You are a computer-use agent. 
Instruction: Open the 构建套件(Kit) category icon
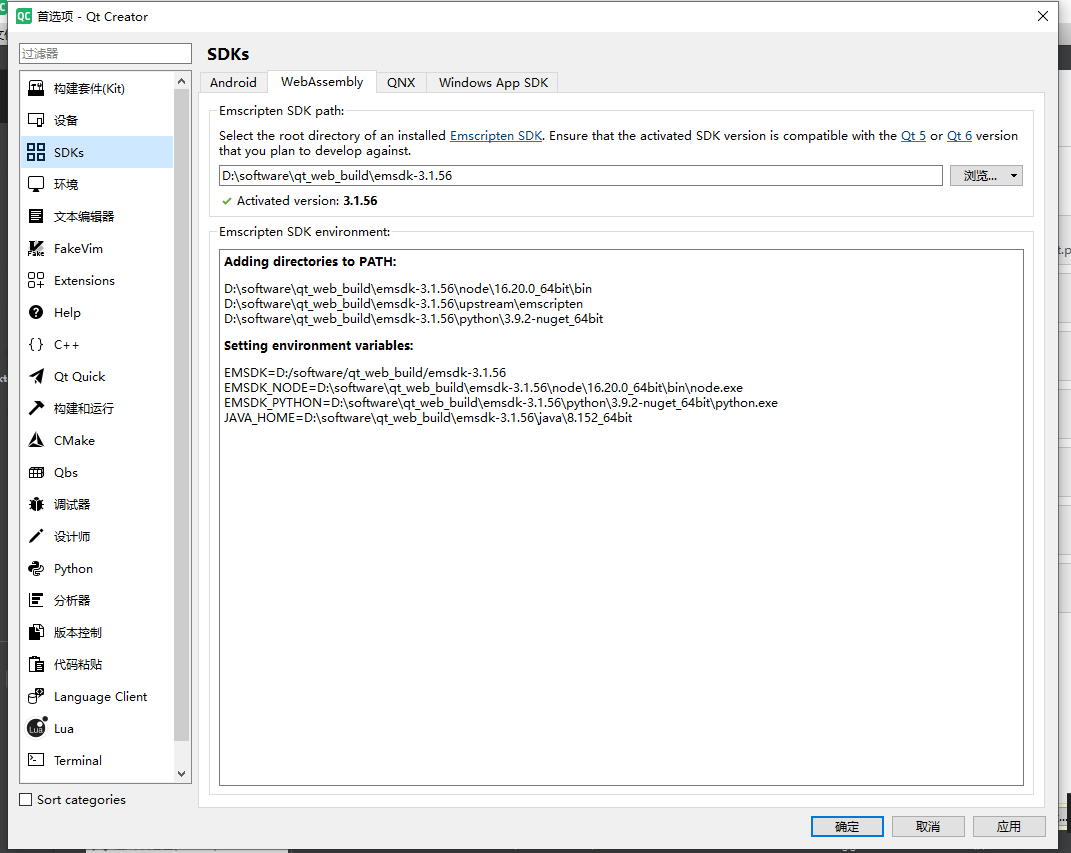coord(36,88)
